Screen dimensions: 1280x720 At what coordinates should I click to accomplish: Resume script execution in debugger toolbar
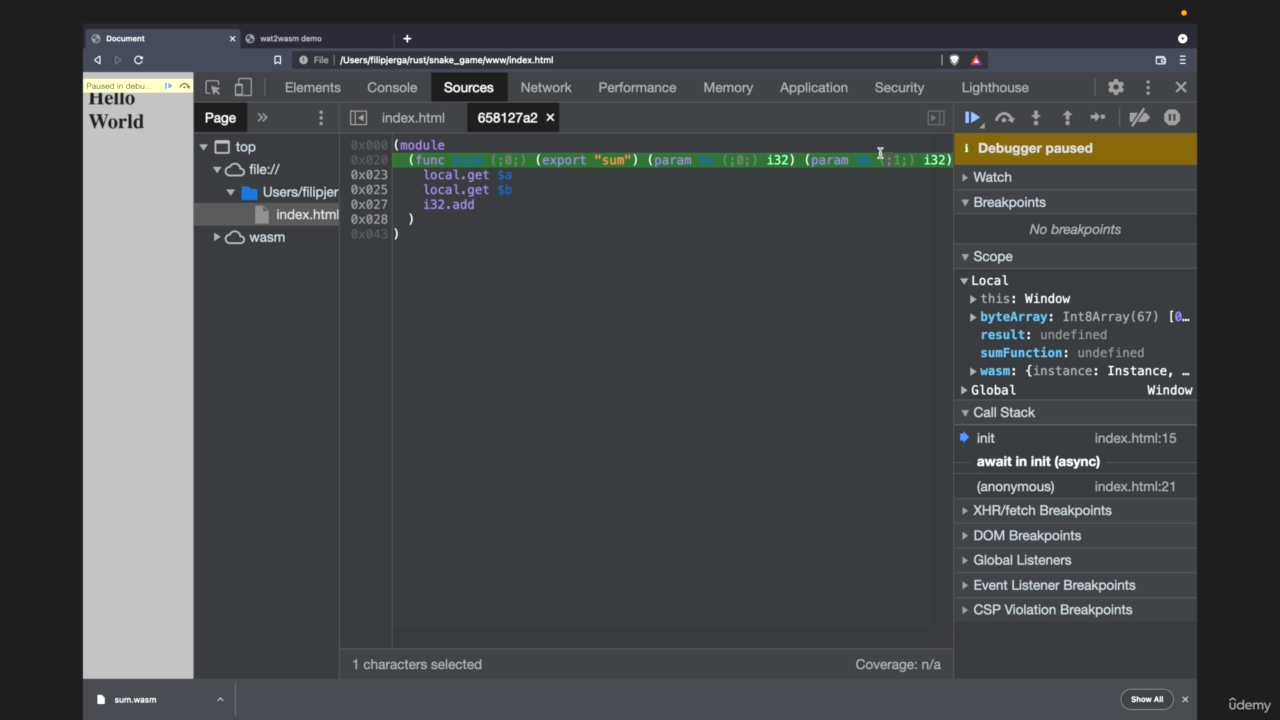(x=972, y=118)
